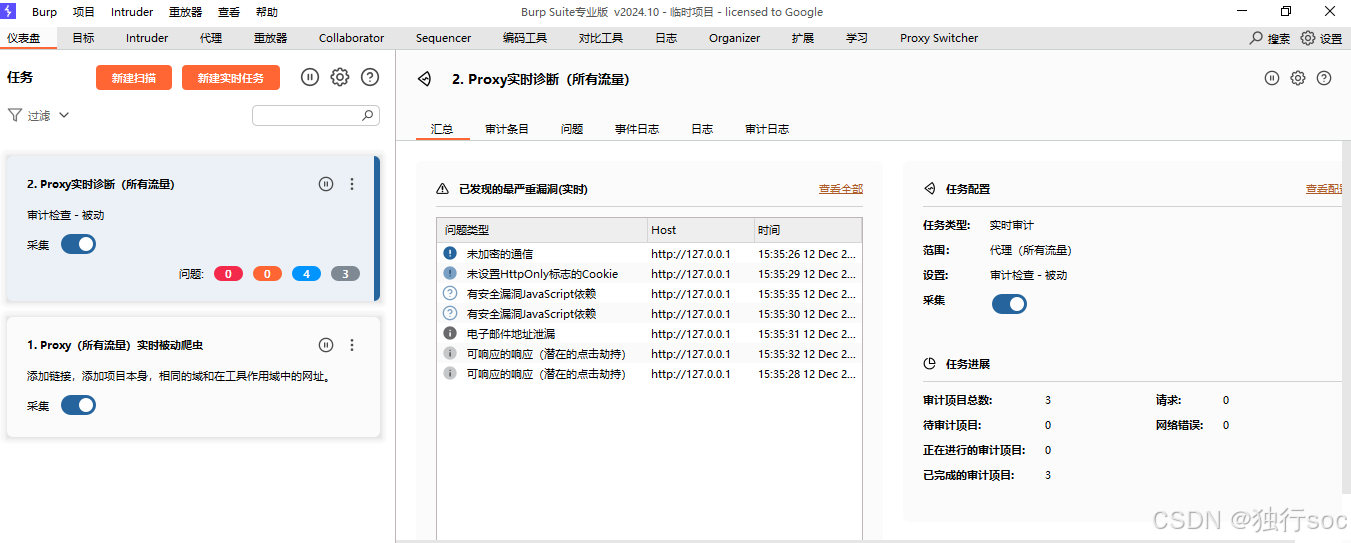Click severity icon of 未设置HttpOnly标志的Cookie row
Viewport: 1351px width, 543px height.
tap(450, 274)
